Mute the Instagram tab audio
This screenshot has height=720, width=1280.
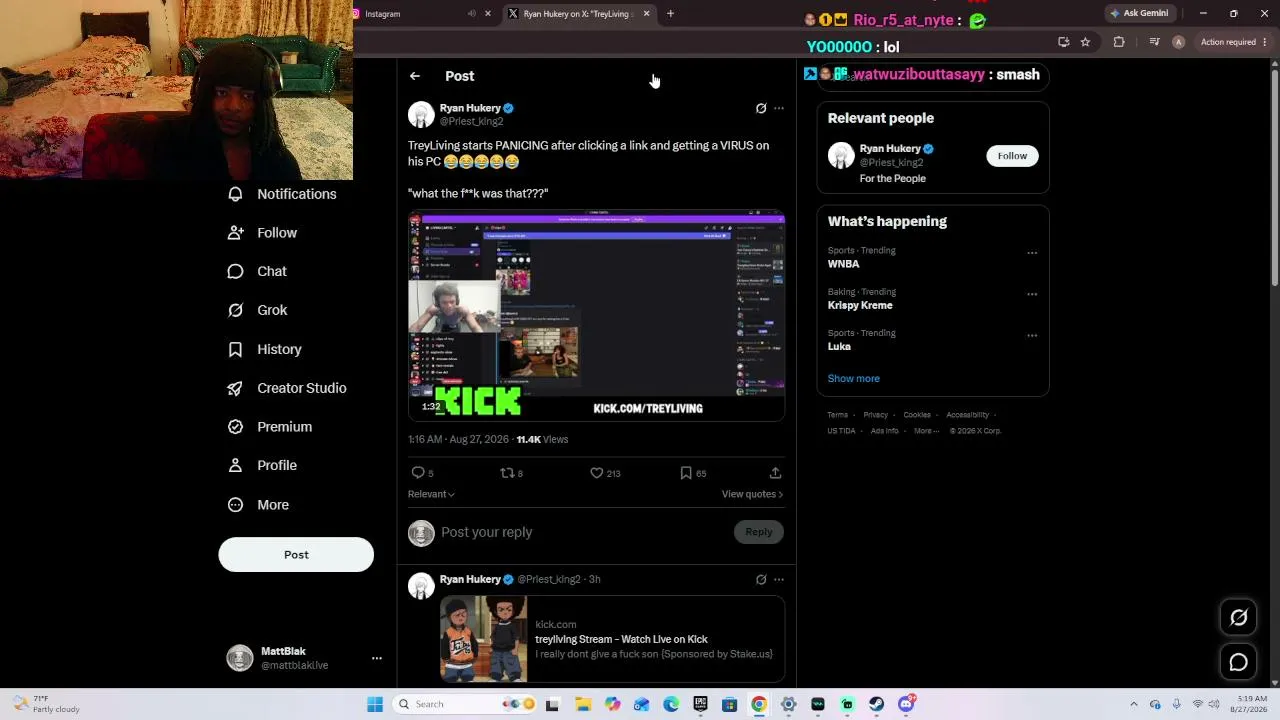471,14
